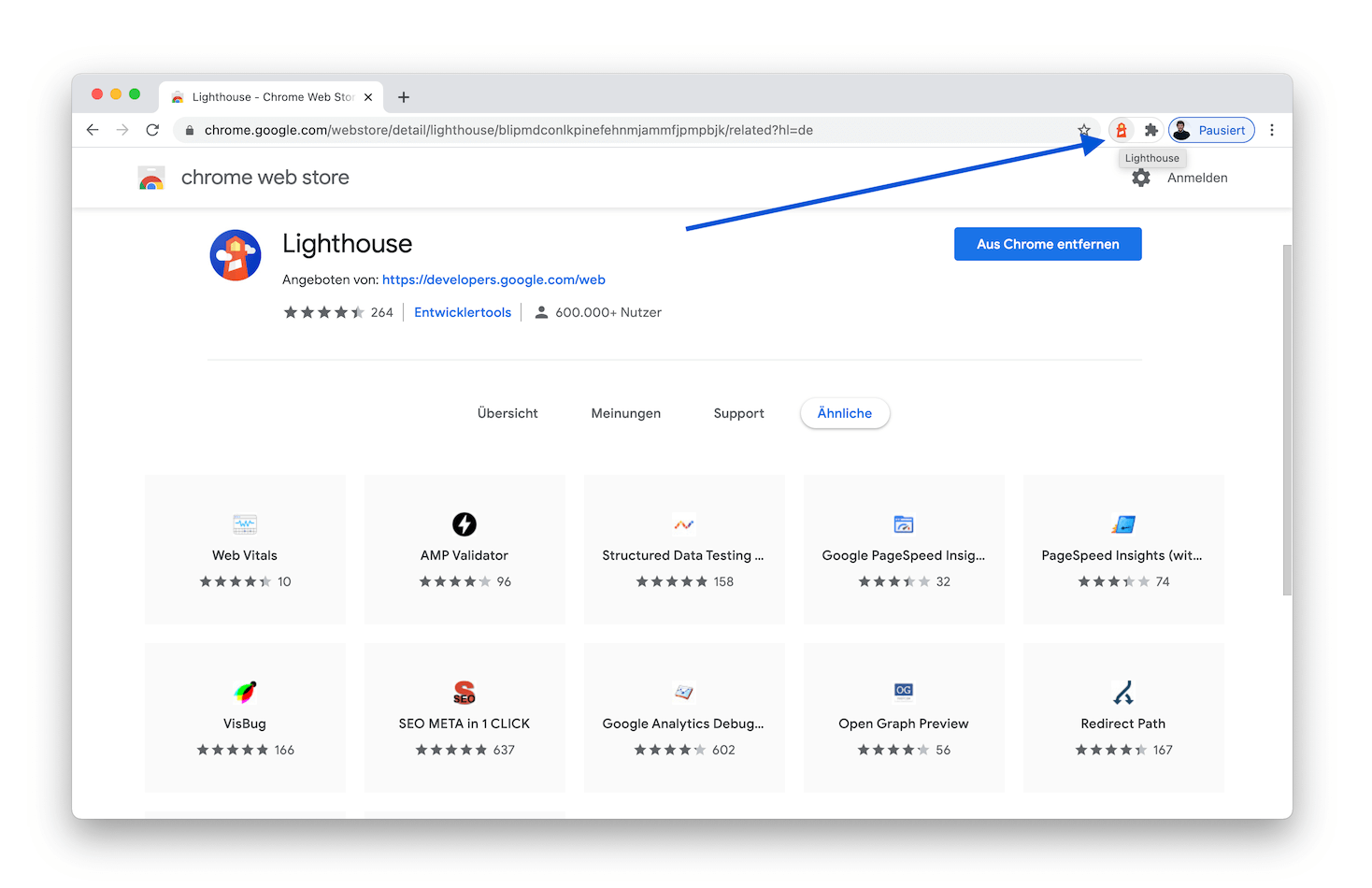Click the AMP Validator title text
1372x888 pixels.
coord(464,555)
